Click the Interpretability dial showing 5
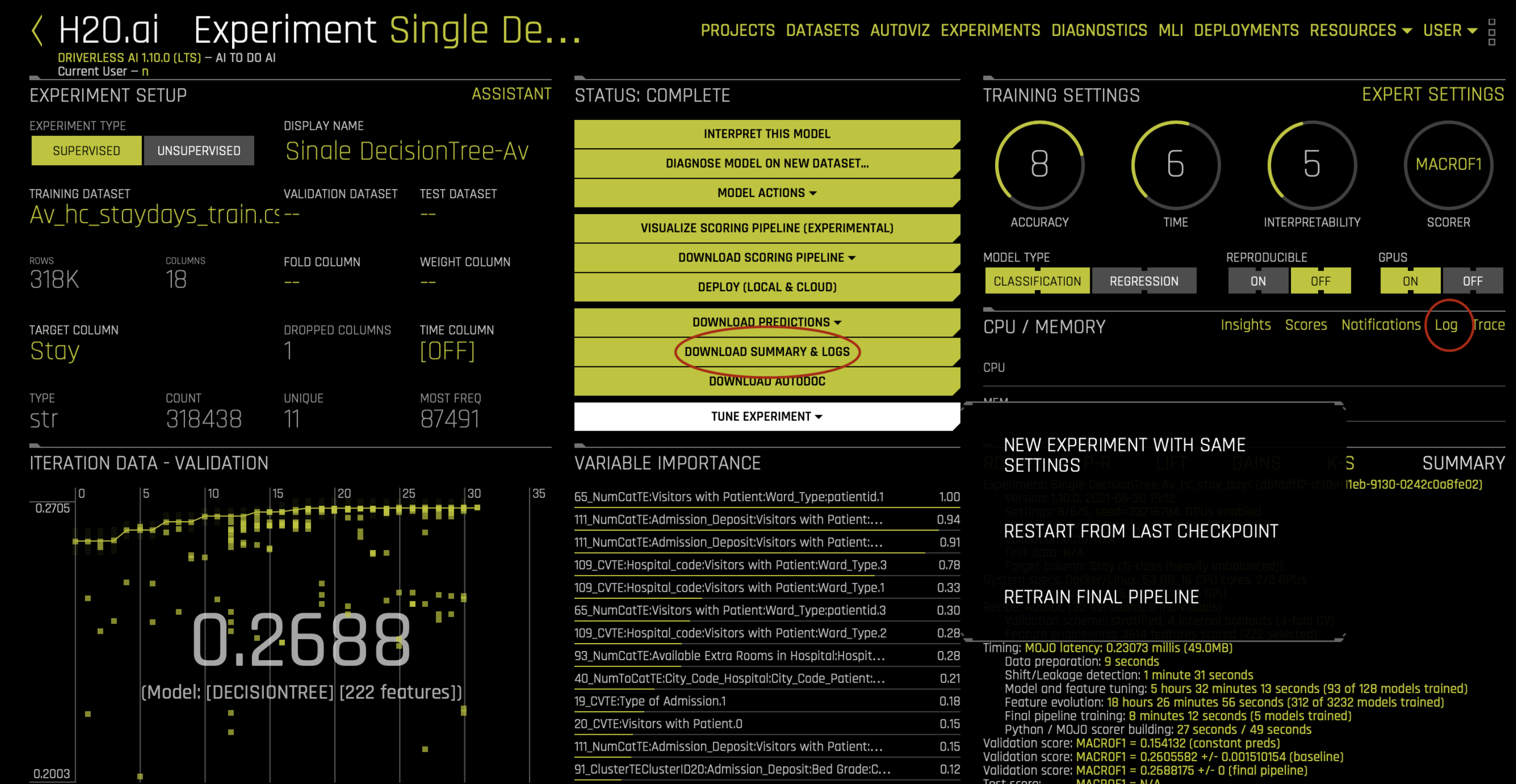1516x784 pixels. coord(1311,165)
